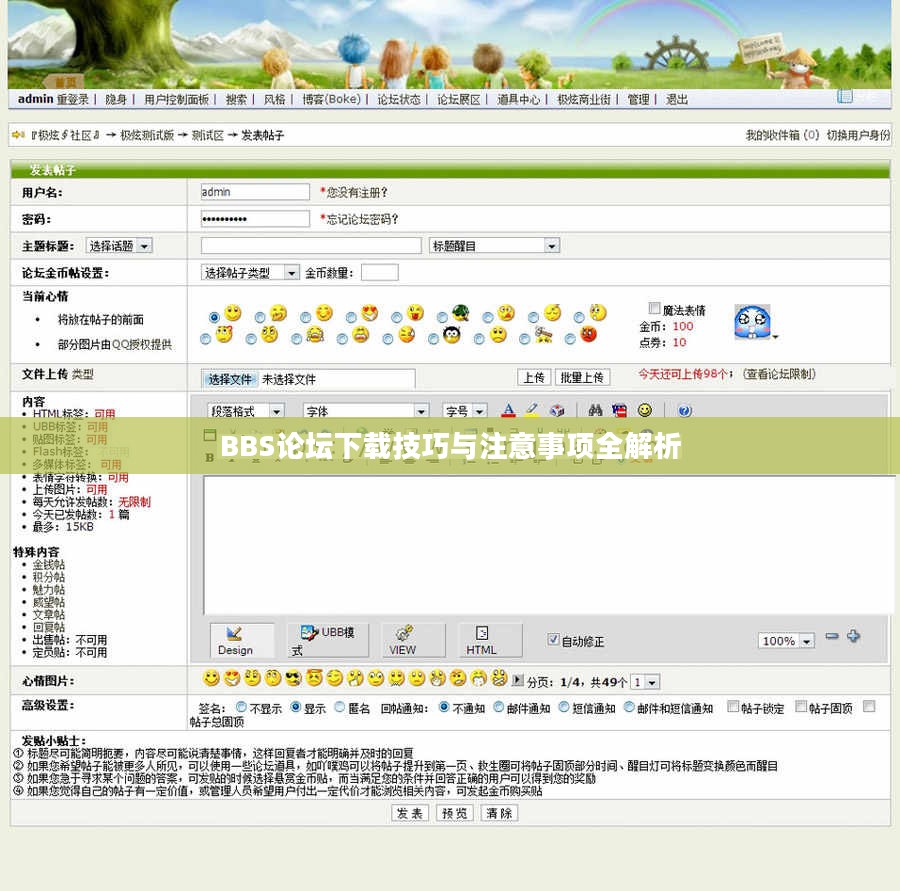This screenshot has height=891, width=900.
Task: Switch editor to HTML mode
Action: (x=490, y=640)
